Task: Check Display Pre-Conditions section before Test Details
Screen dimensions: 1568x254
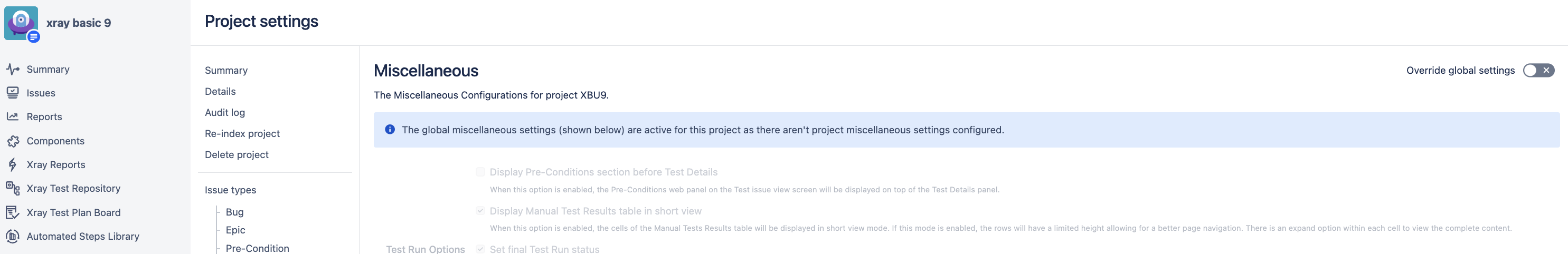Action: click(x=480, y=172)
